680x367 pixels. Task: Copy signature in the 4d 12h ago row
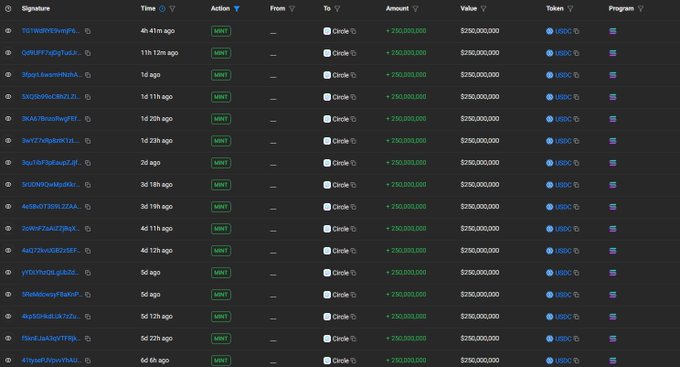[88, 251]
